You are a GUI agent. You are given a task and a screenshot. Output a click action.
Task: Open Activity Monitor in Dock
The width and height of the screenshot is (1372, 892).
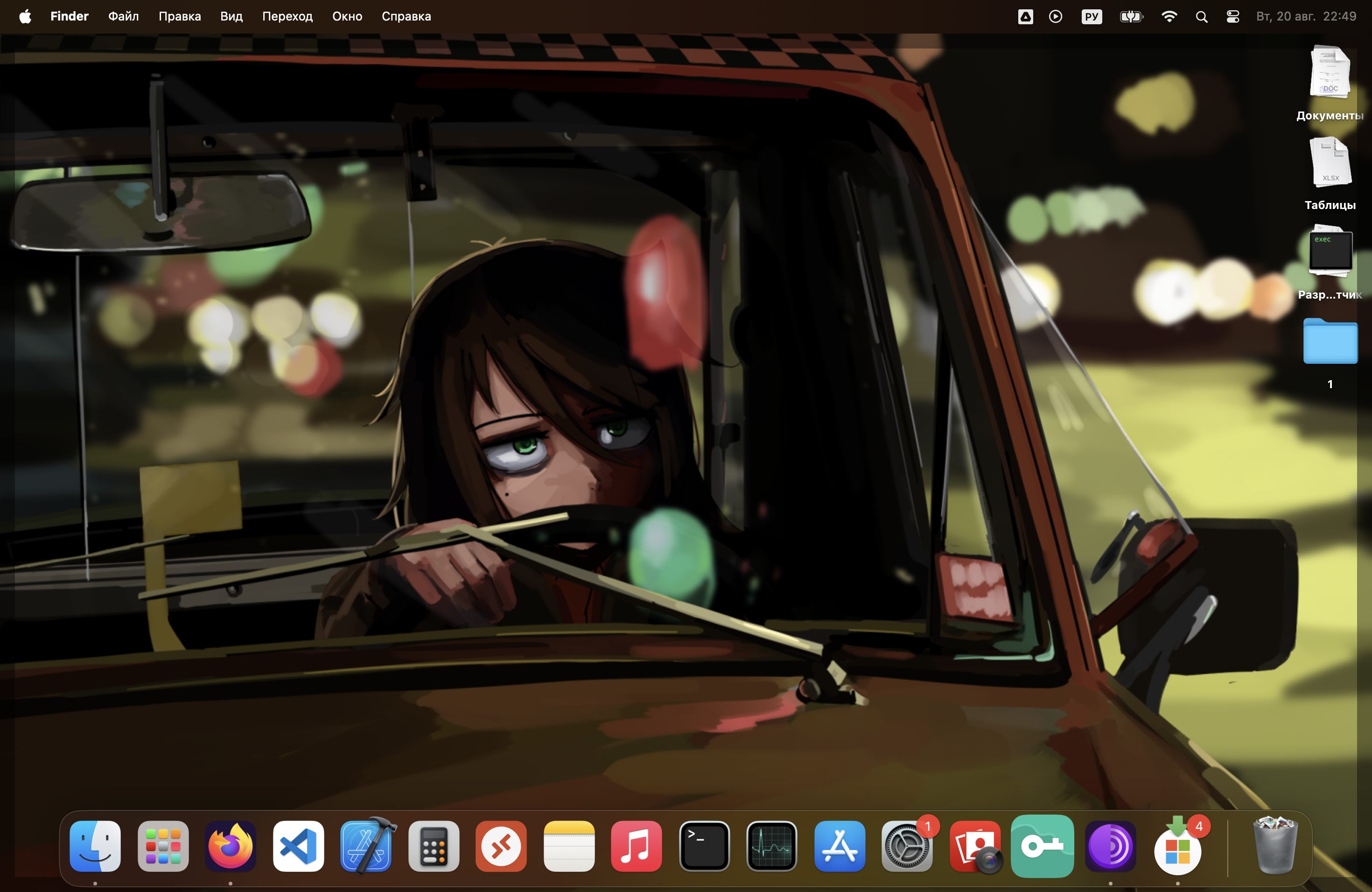pyautogui.click(x=771, y=845)
